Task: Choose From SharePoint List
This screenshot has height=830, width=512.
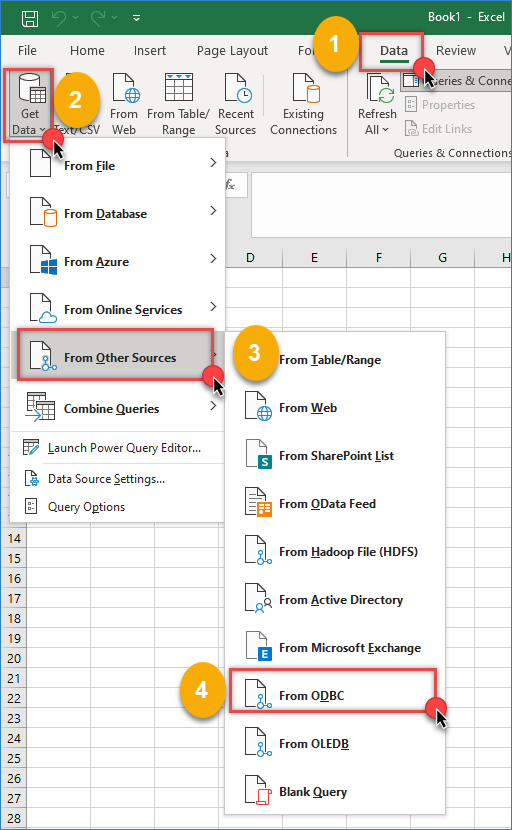Action: point(335,456)
